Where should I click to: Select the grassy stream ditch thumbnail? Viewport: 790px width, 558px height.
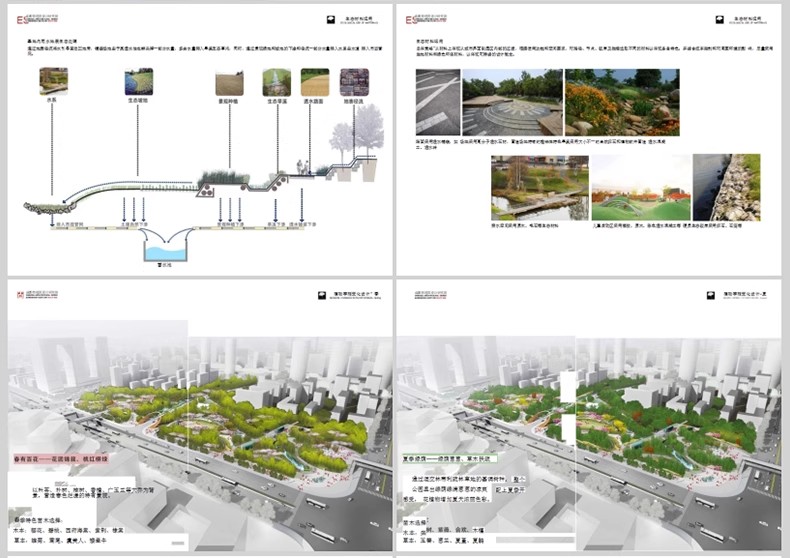coord(277,82)
